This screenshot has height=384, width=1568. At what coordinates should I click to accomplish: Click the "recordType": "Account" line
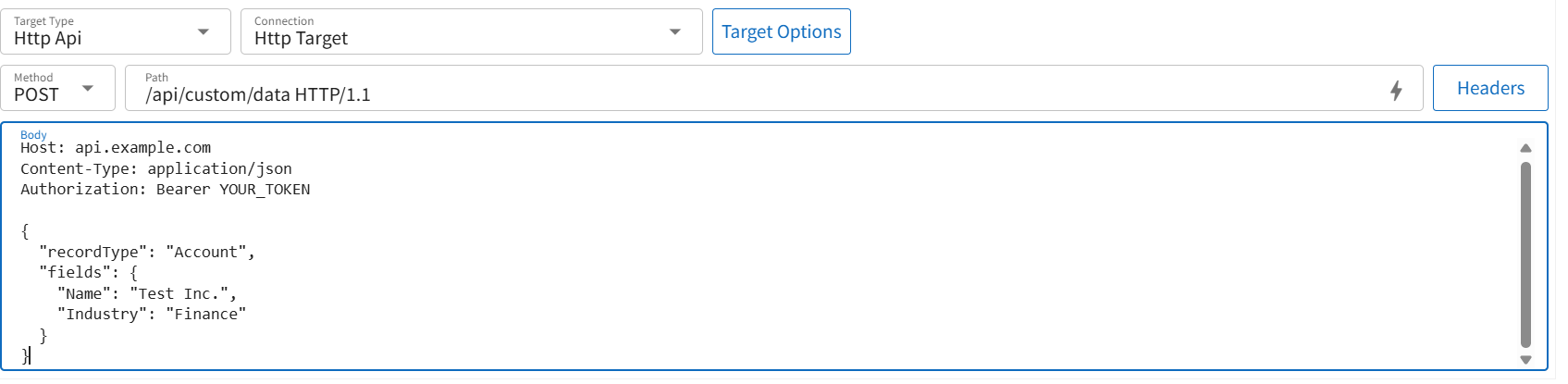tap(146, 252)
